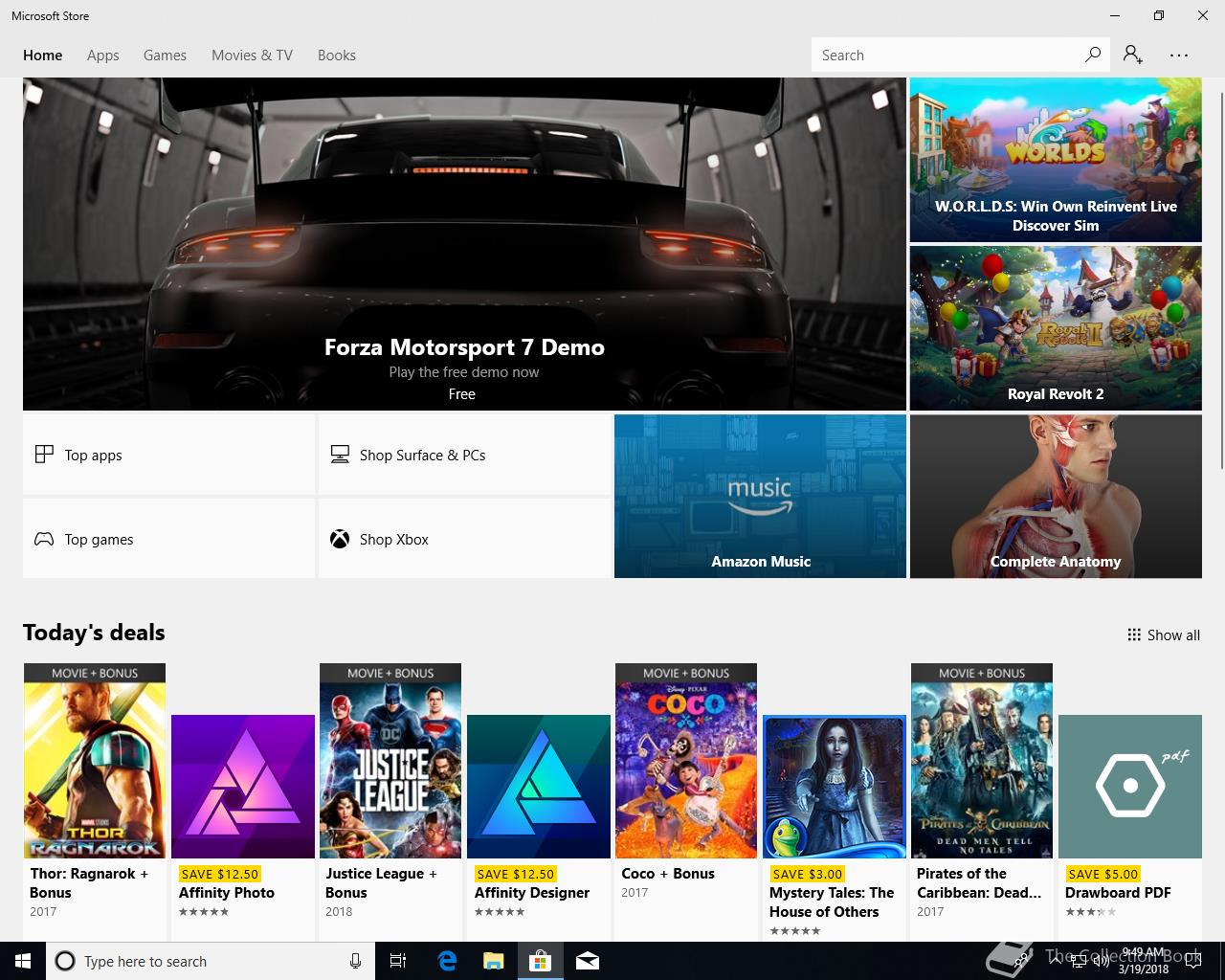Open the See more ellipsis menu

pyautogui.click(x=1179, y=56)
